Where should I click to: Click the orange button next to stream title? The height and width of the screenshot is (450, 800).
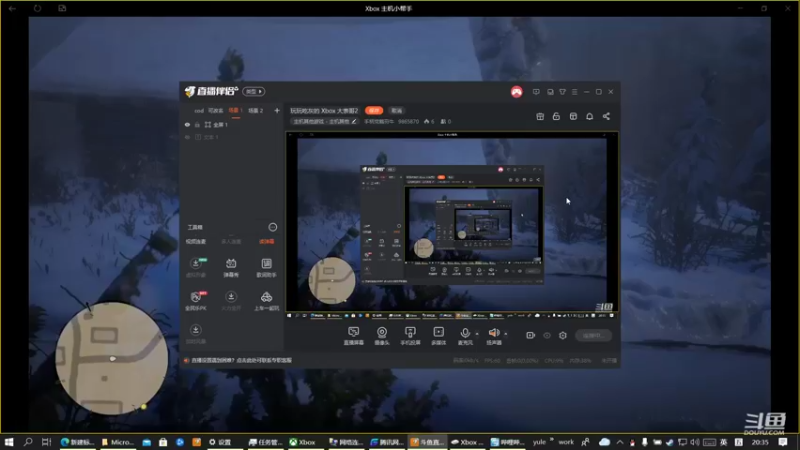[x=374, y=110]
